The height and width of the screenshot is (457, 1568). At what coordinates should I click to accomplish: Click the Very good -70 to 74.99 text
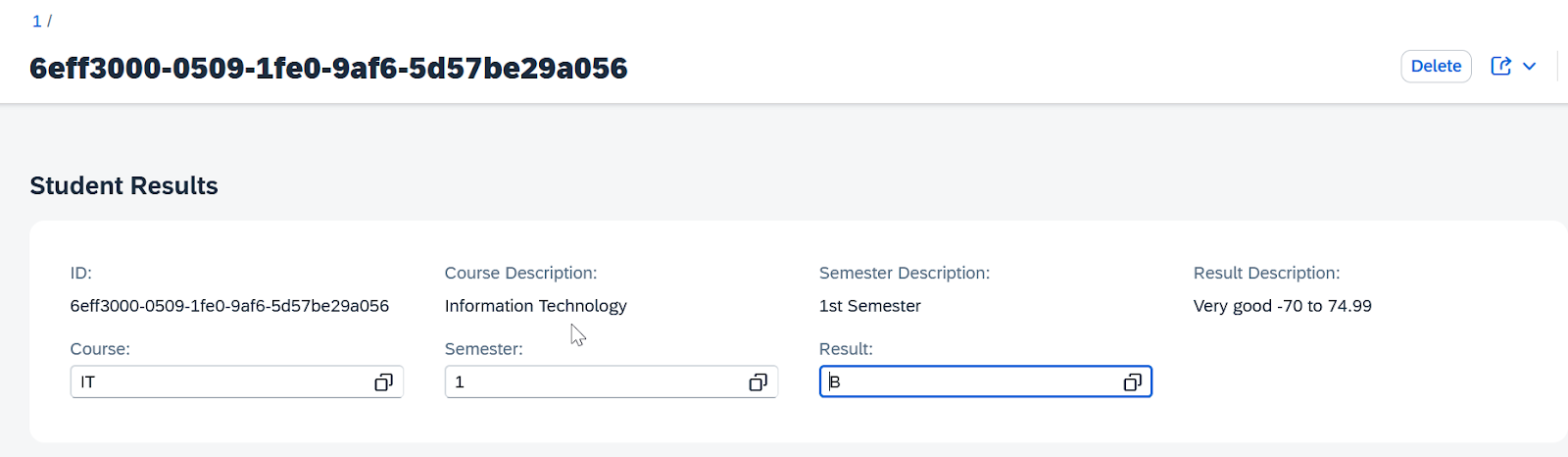point(1283,306)
